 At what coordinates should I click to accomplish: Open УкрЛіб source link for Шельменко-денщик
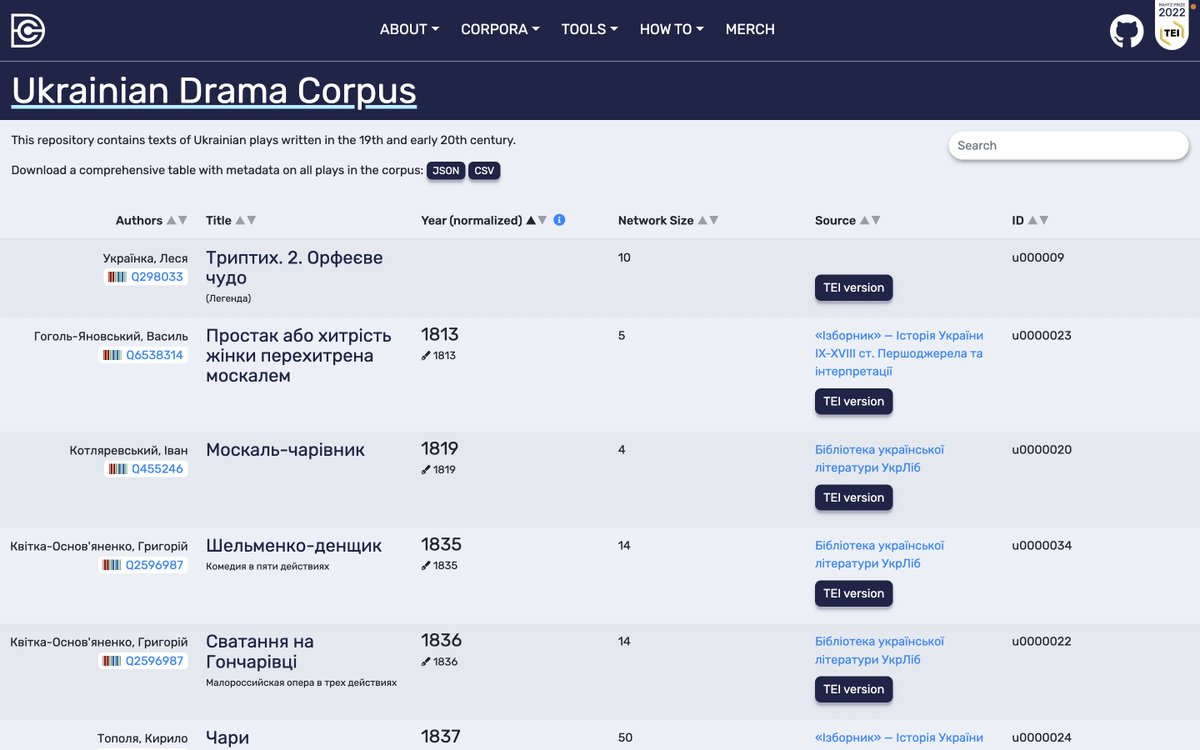point(880,555)
